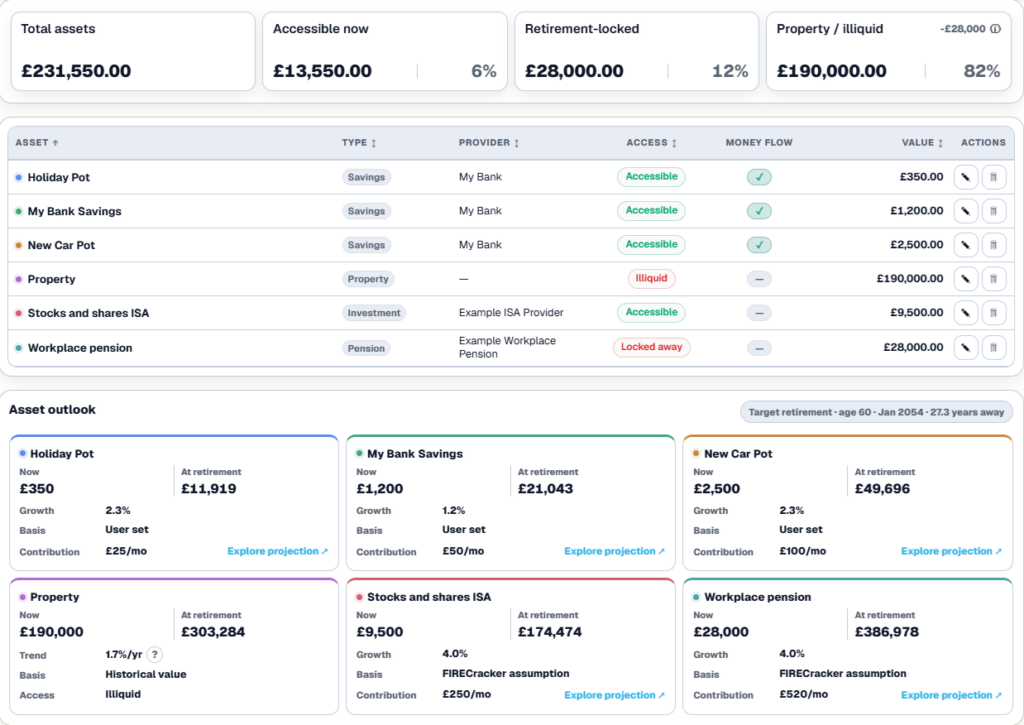
Task: Open Explore projection for Holiday Pot
Action: click(x=278, y=551)
